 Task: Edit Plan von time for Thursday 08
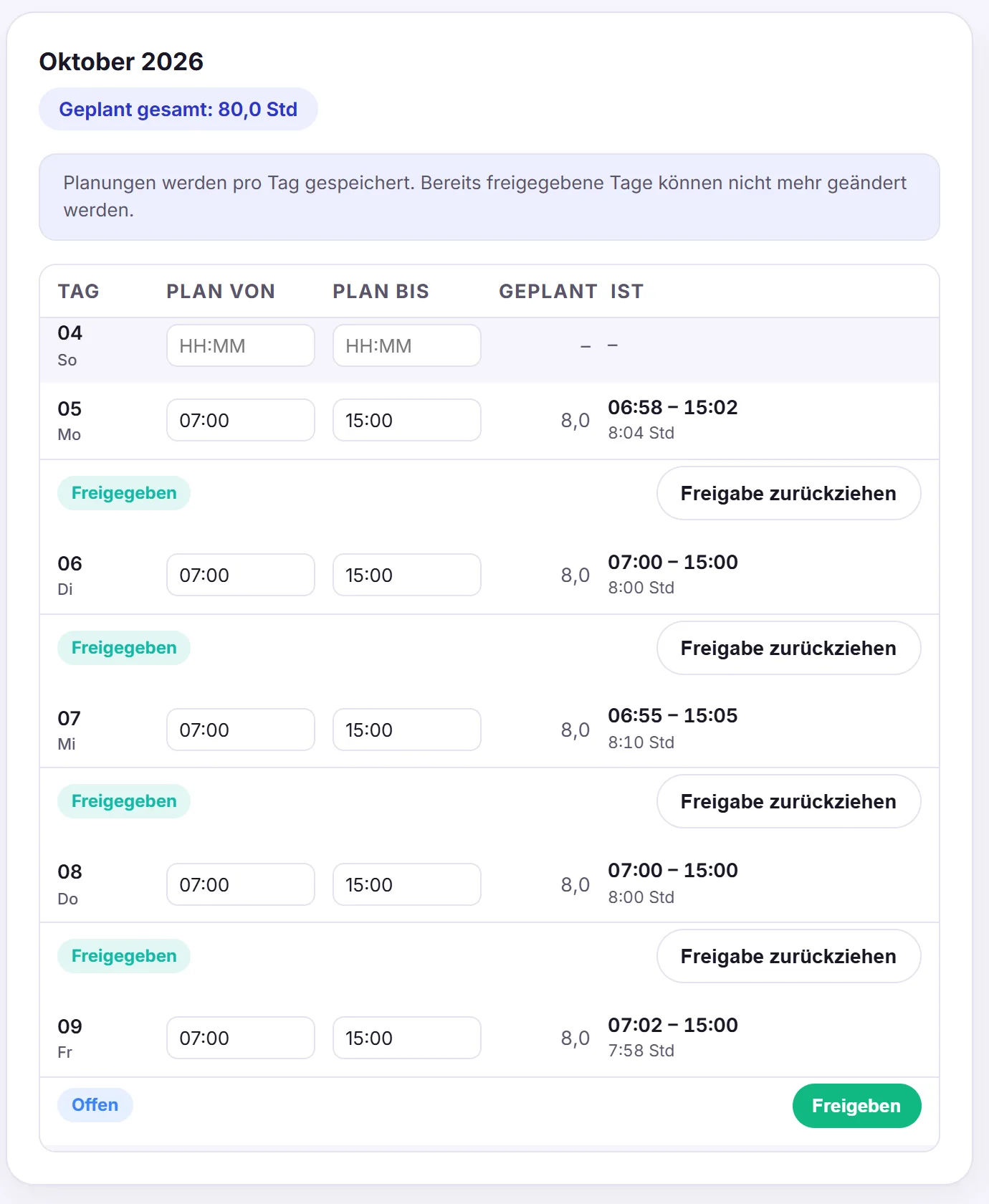click(241, 884)
